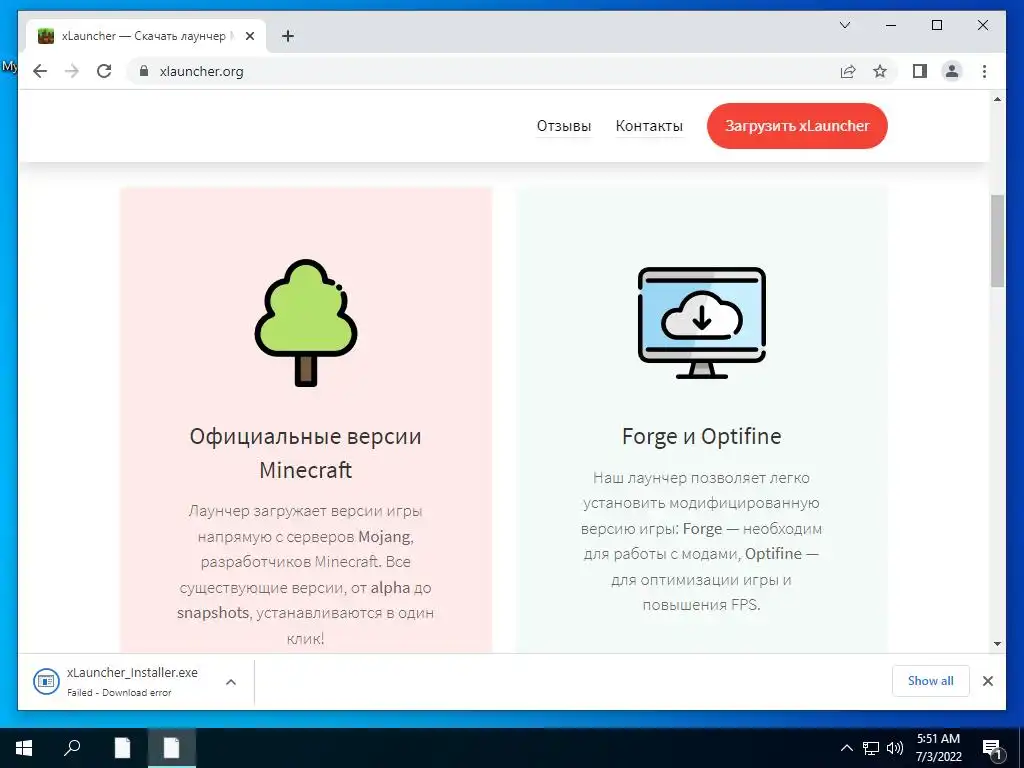View site info via padlock icon
The width and height of the screenshot is (1024, 768).
pos(144,71)
